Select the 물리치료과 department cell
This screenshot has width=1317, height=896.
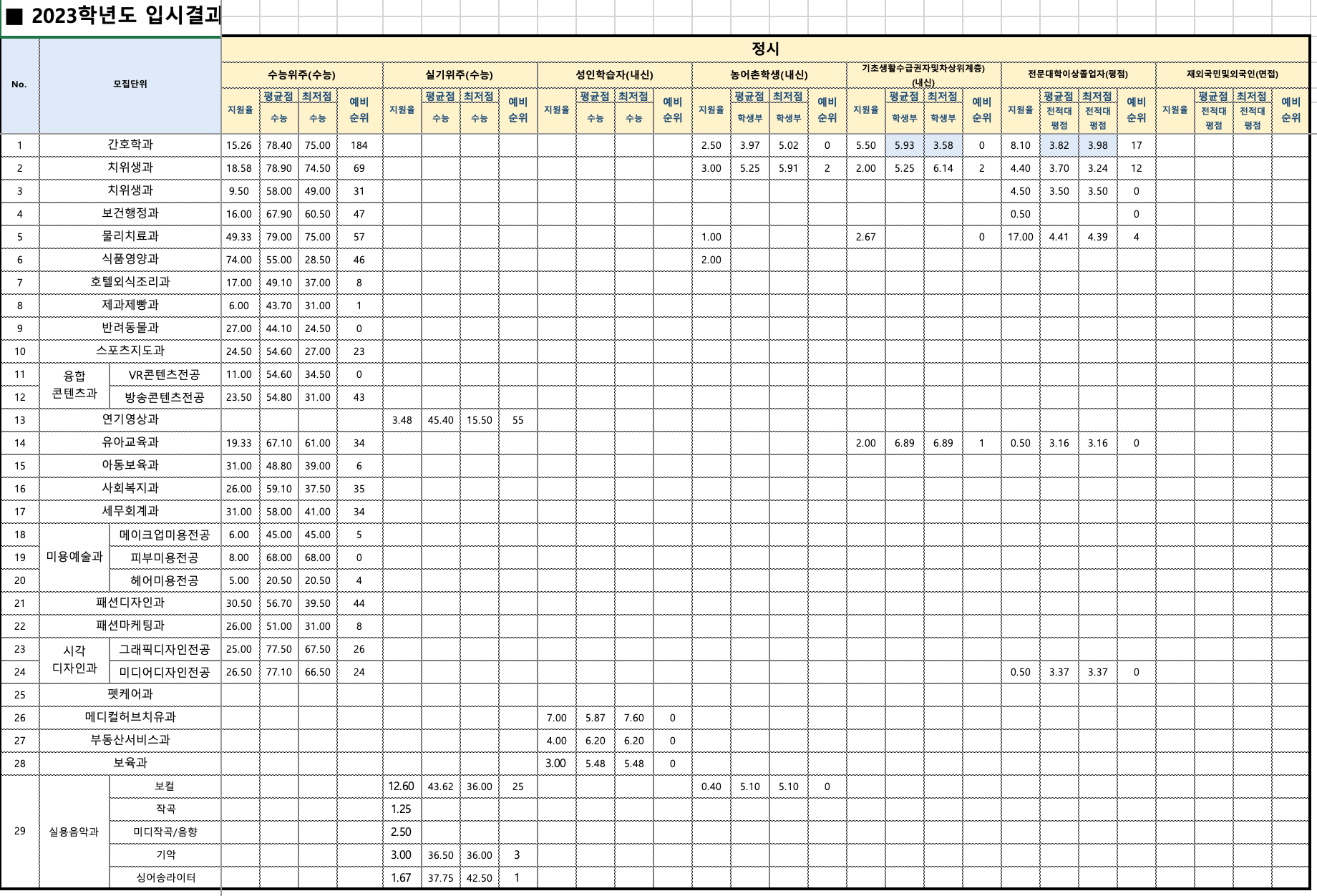[130, 236]
